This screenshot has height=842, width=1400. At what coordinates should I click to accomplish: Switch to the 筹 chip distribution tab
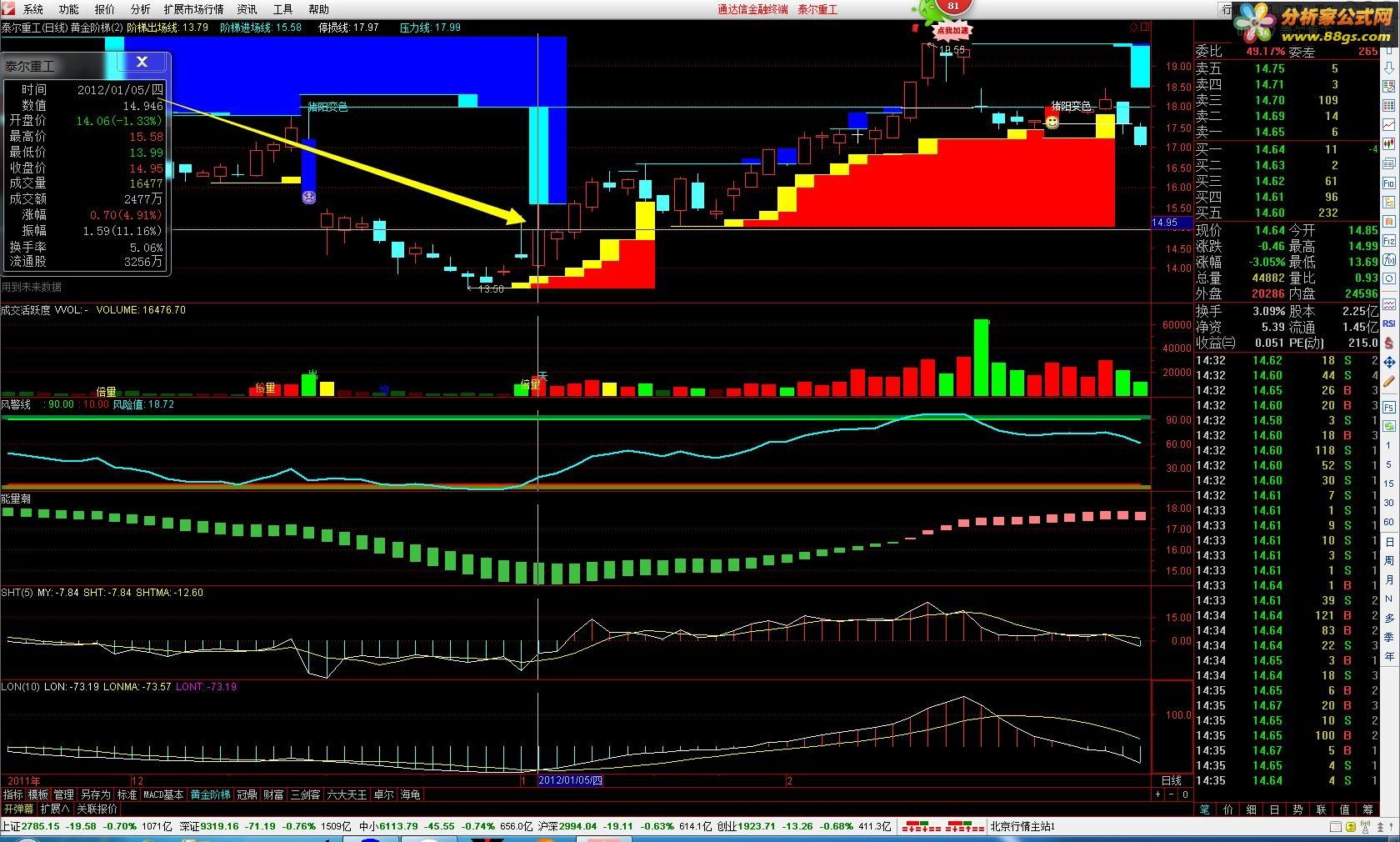(x=1368, y=809)
